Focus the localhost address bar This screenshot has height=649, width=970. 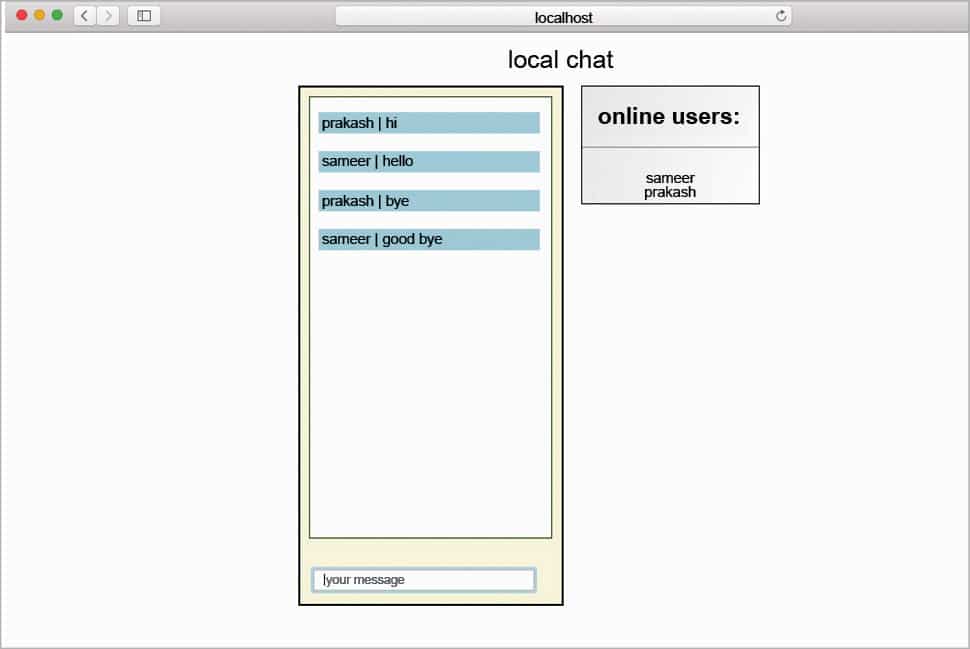click(x=563, y=17)
